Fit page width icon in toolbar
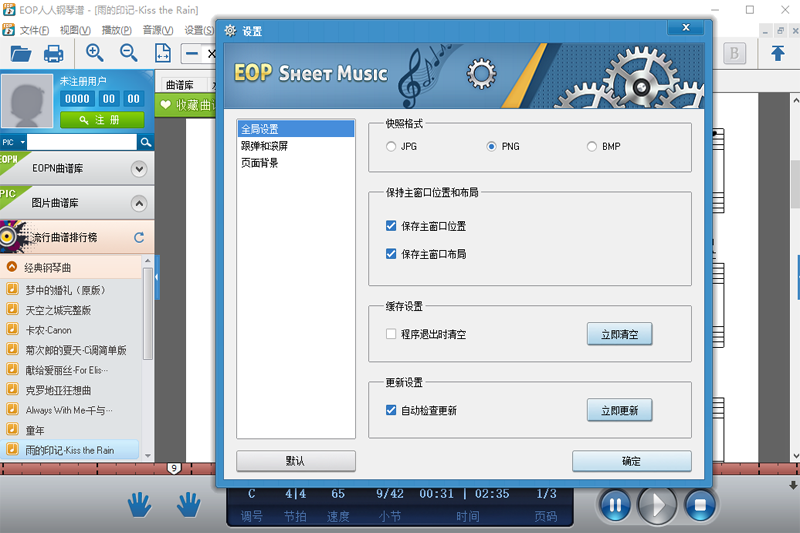 coord(162,53)
